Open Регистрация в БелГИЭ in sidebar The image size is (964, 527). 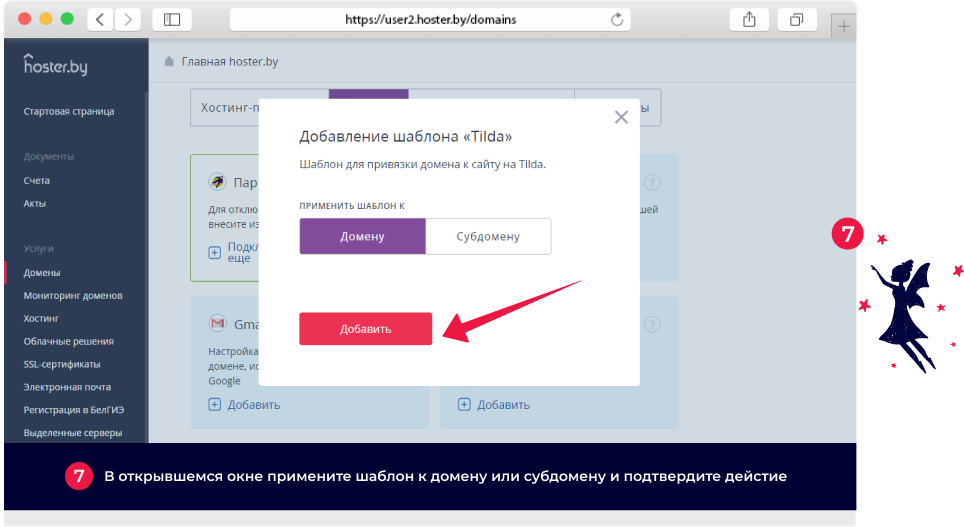pos(74,410)
